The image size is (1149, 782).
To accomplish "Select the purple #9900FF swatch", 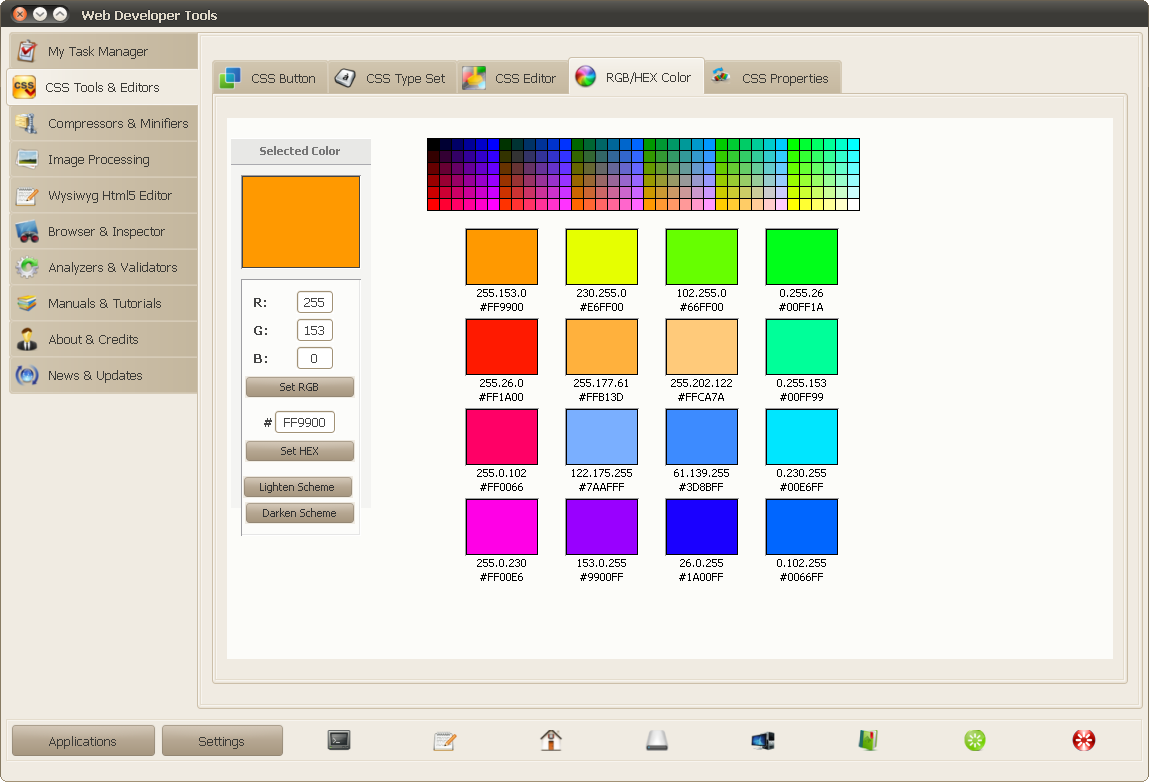I will click(602, 527).
